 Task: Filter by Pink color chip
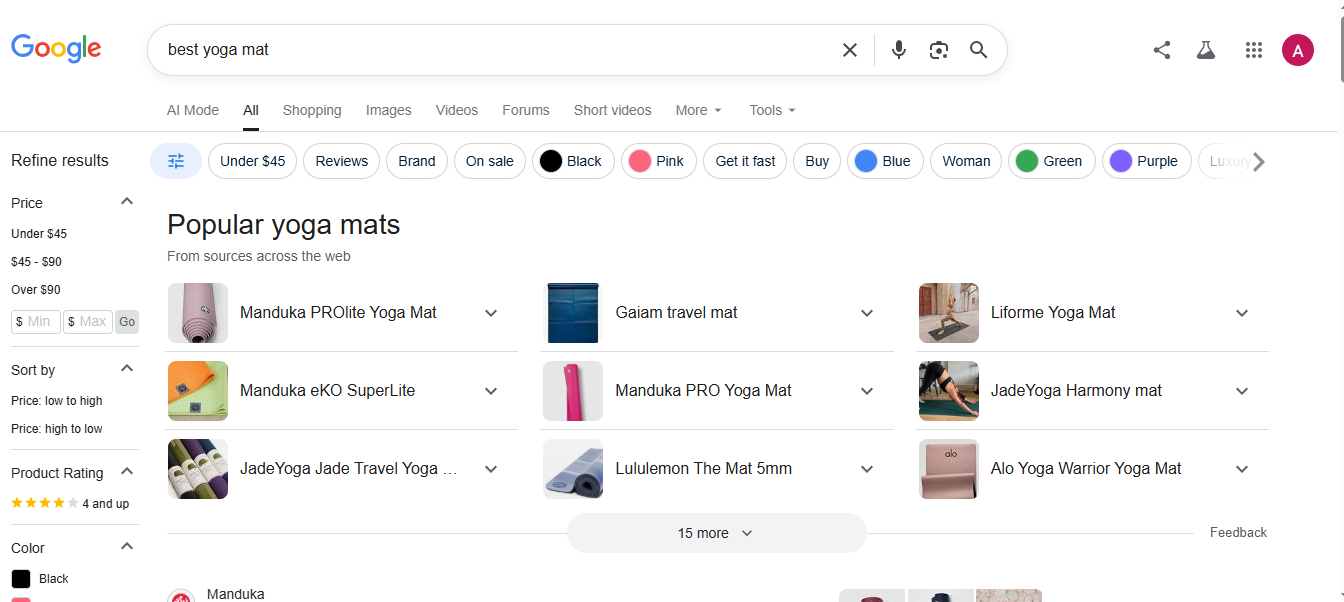click(659, 161)
